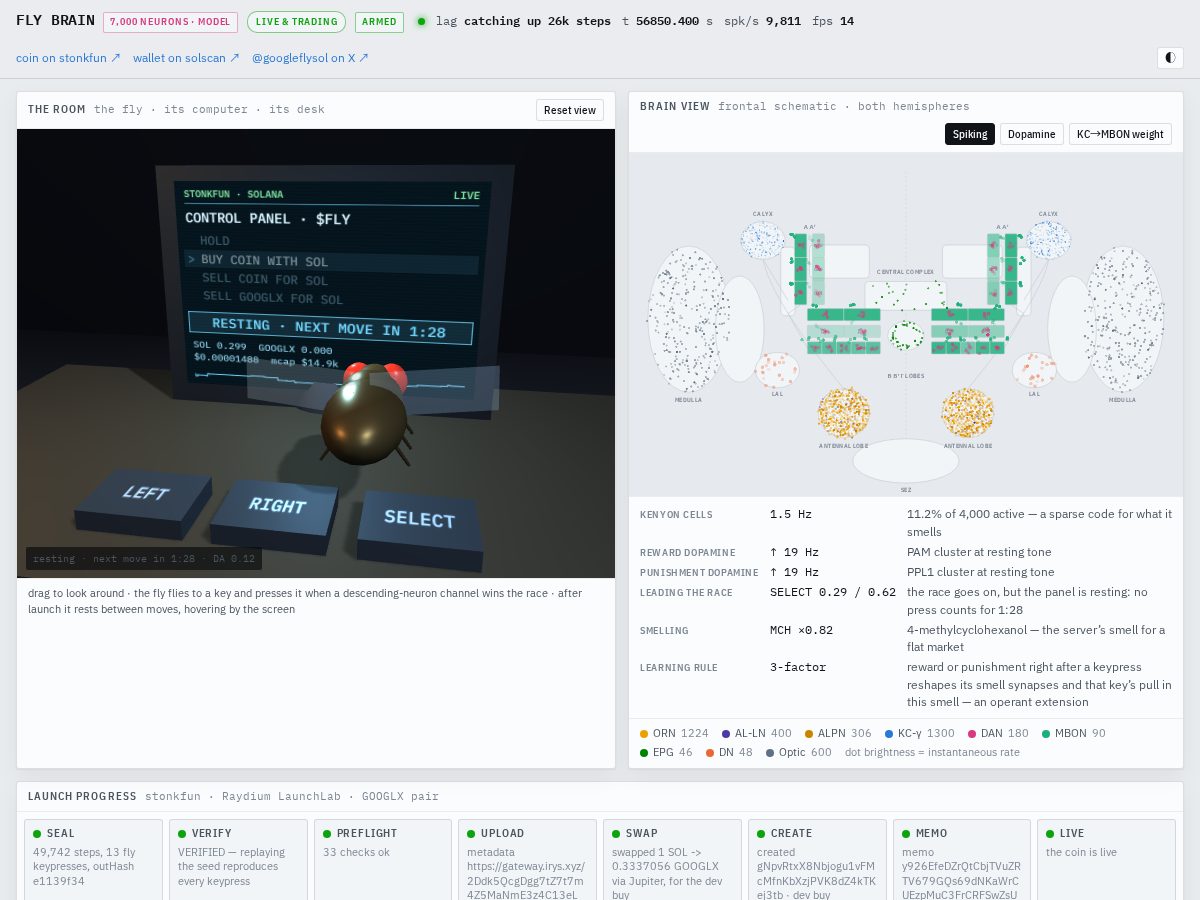Click the LIVE step green dot
The height and width of the screenshot is (900, 1200).
[1051, 833]
